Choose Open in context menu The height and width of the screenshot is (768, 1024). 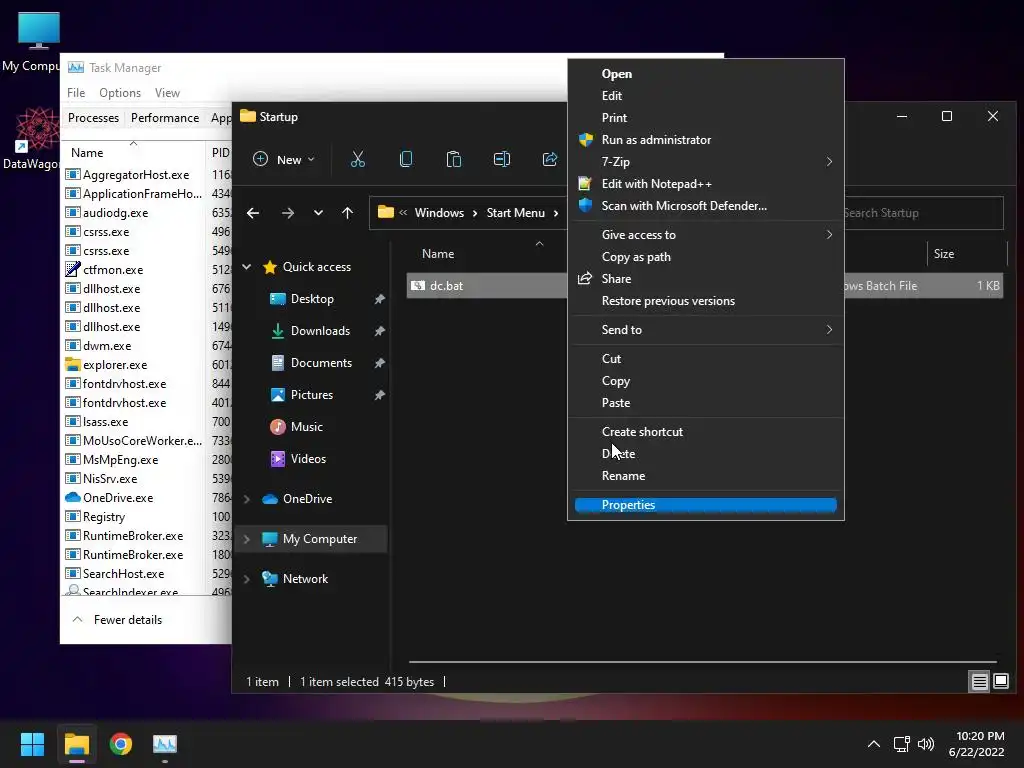click(x=705, y=74)
